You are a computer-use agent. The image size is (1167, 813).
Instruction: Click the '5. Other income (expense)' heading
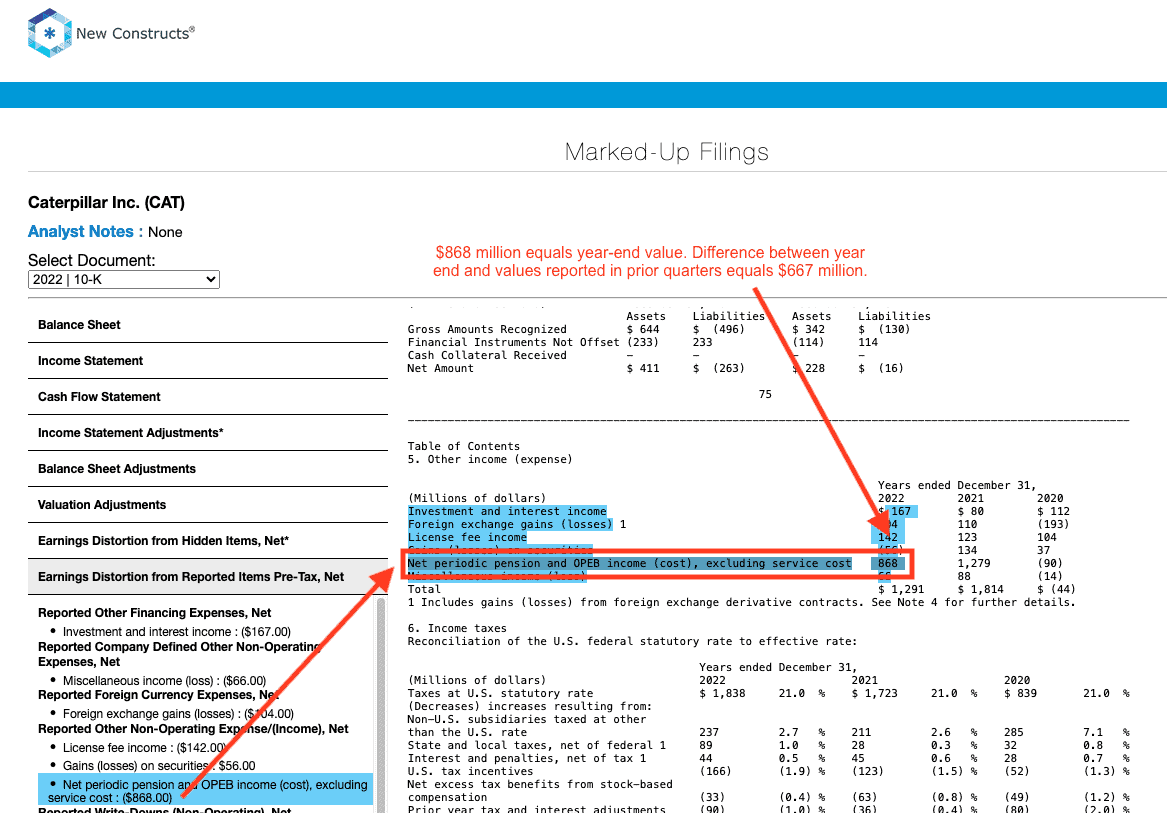coord(490,459)
